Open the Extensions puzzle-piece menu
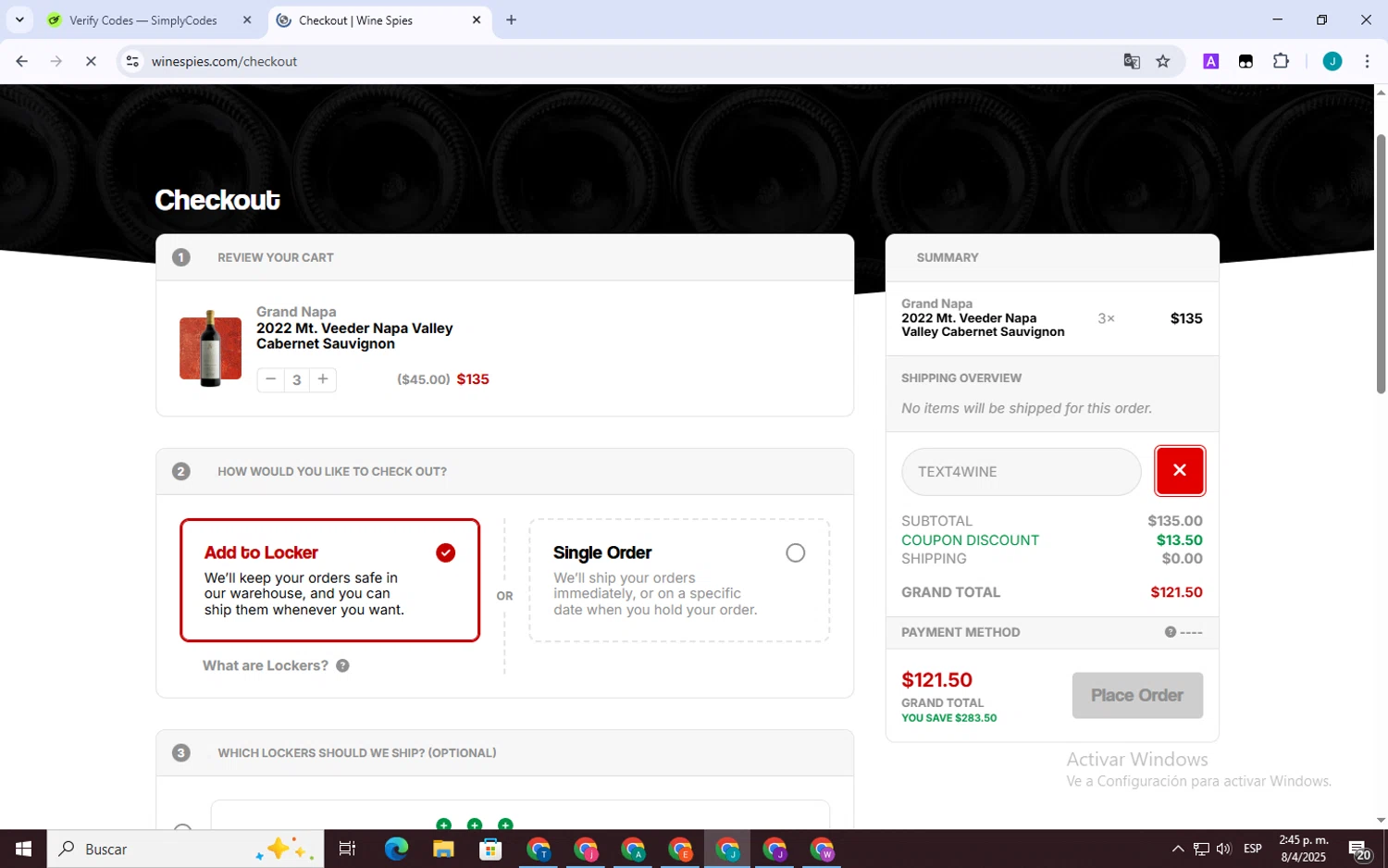Image resolution: width=1388 pixels, height=868 pixels. coord(1281,62)
